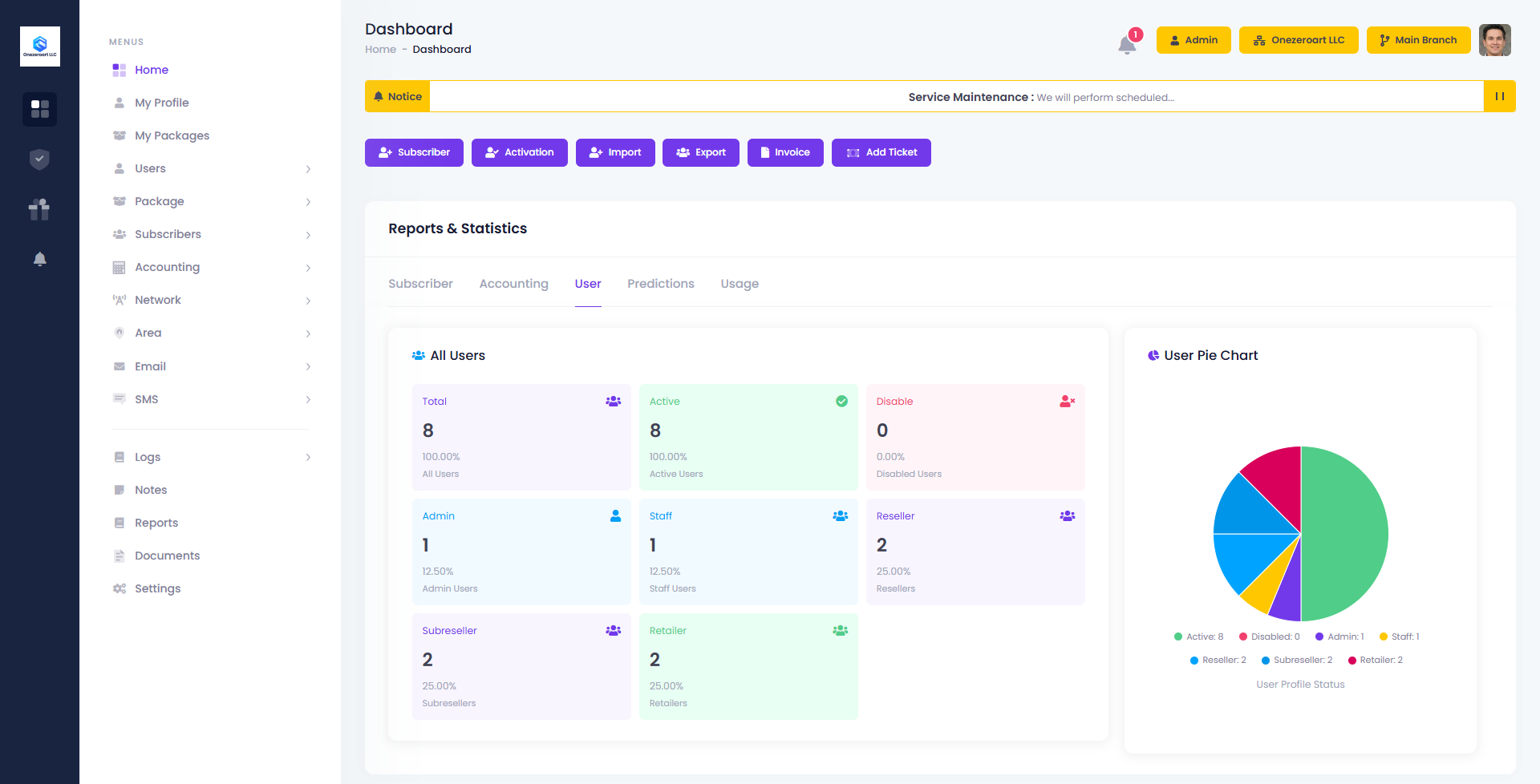Click the Onezeroart LLC logo
The height and width of the screenshot is (784, 1540).
coord(40,46)
